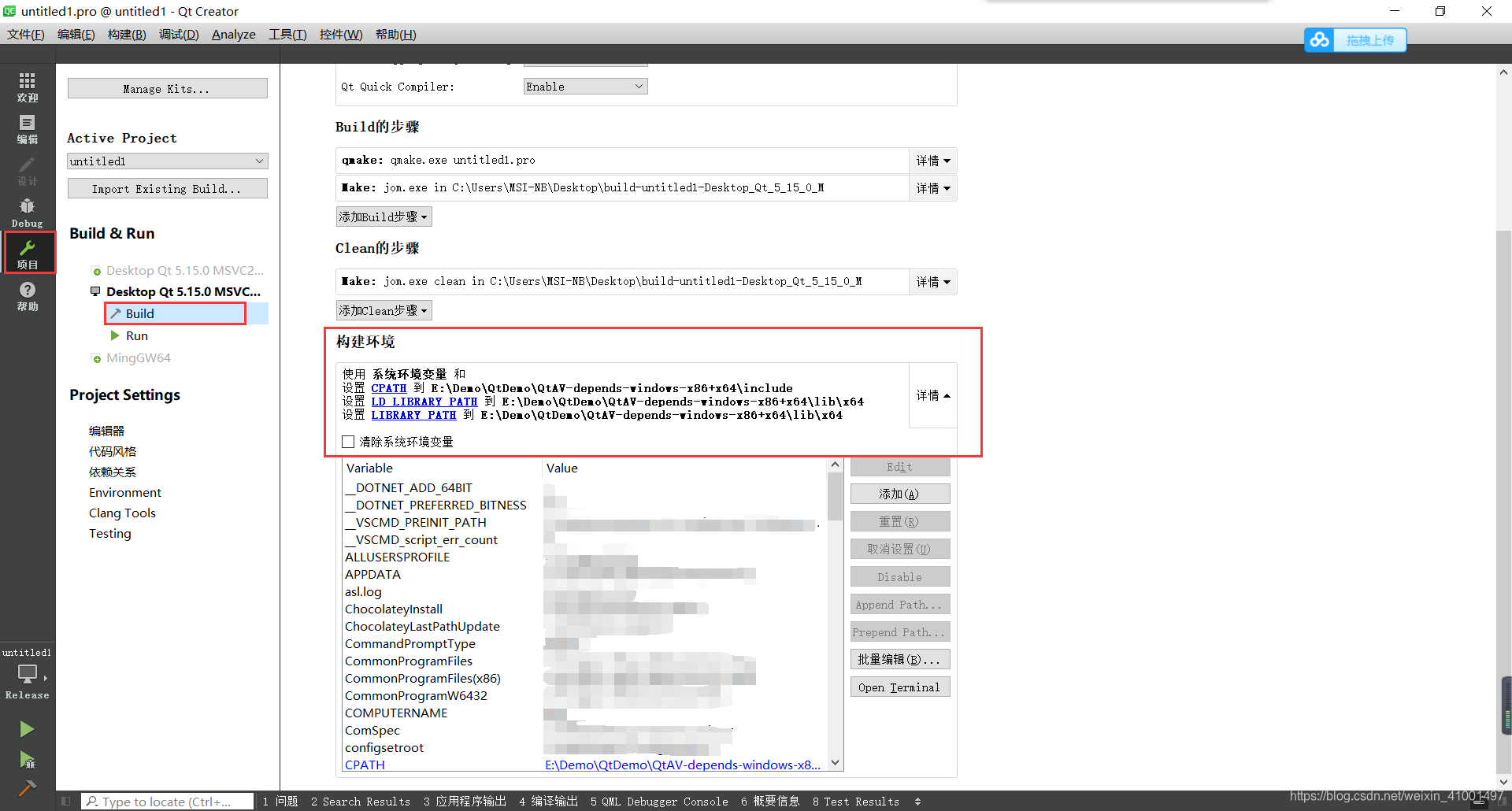Open the Welcome (欢迎) mode
1512x811 pixels.
[x=28, y=87]
